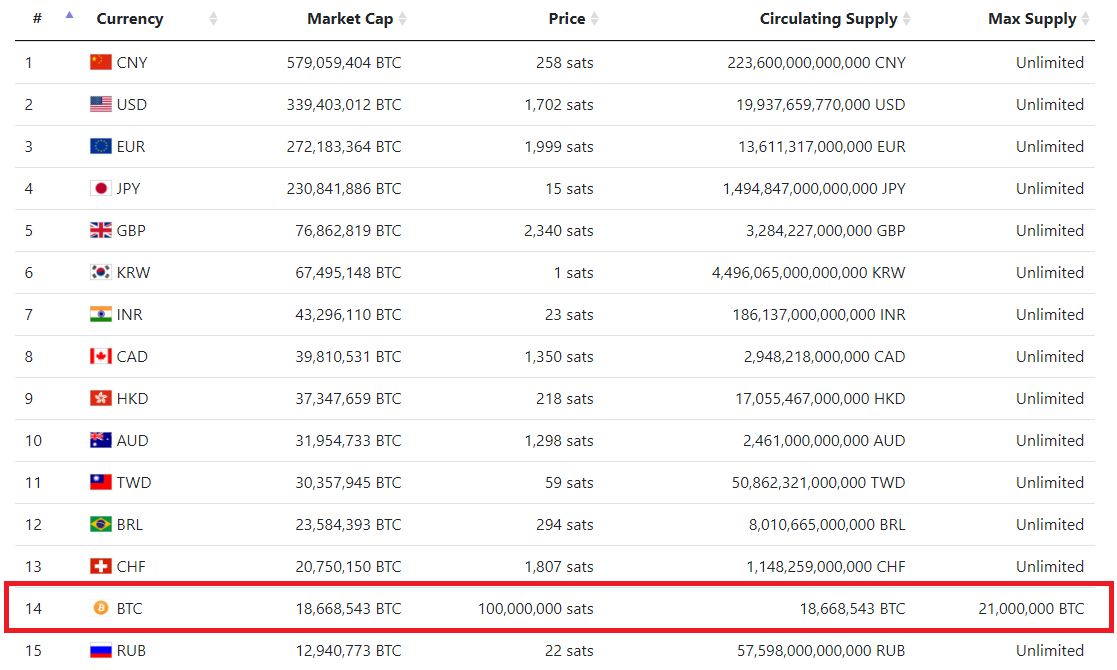This screenshot has height=670, width=1117.
Task: Open the CHF currency name
Action: [x=131, y=567]
